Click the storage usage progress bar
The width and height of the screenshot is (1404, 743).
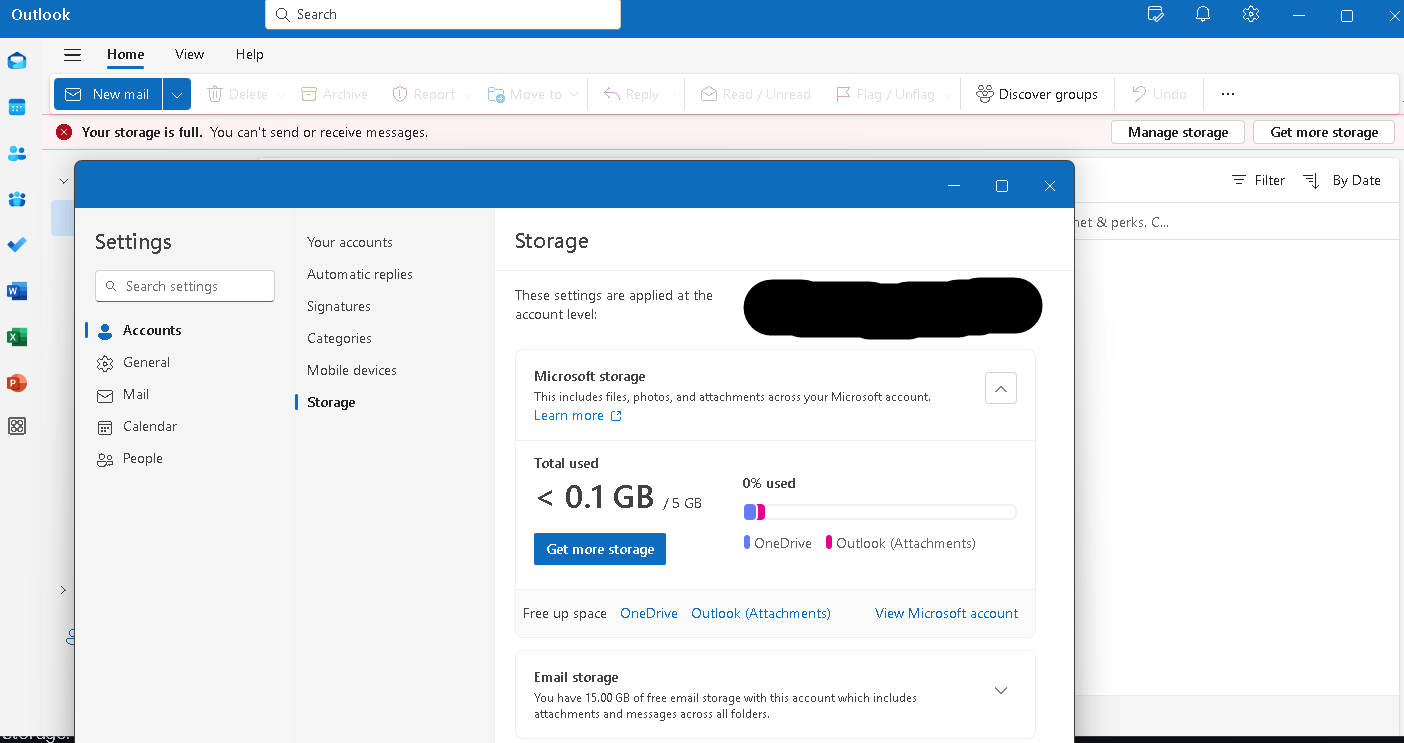[x=880, y=512]
